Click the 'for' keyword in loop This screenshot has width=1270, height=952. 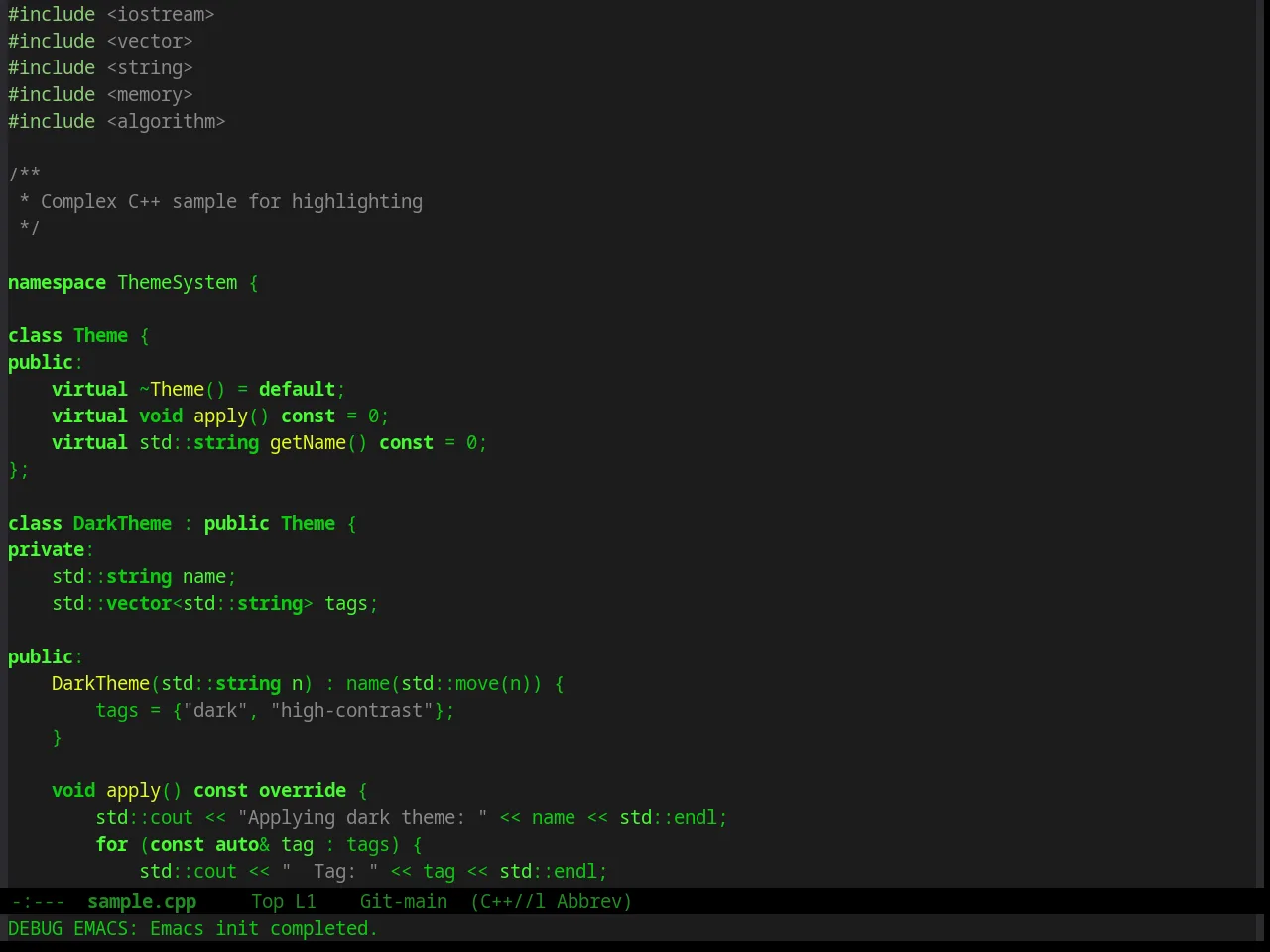[x=111, y=844]
